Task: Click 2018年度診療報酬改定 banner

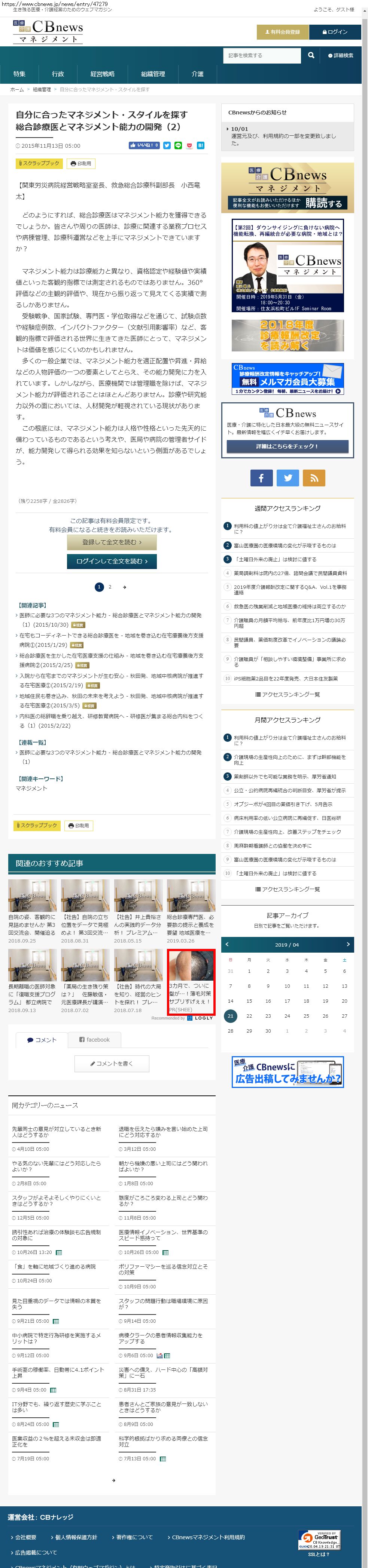Action: [x=288, y=335]
